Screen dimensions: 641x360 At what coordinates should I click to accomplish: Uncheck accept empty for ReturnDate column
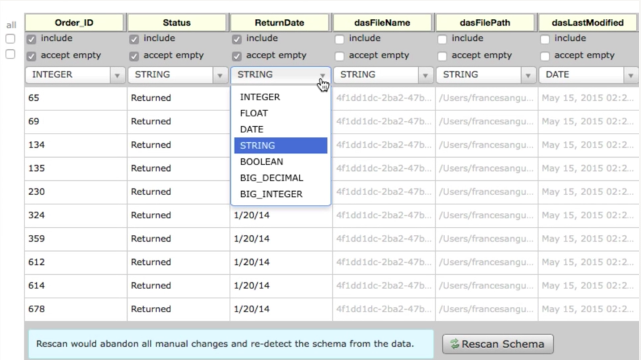tap(237, 56)
